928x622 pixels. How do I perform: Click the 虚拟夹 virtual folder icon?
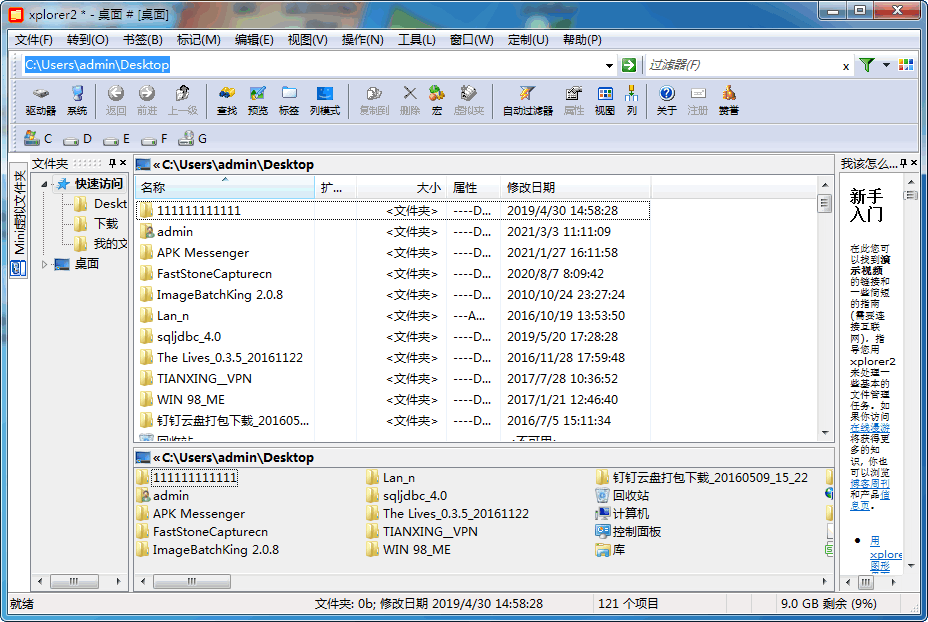tap(469, 101)
